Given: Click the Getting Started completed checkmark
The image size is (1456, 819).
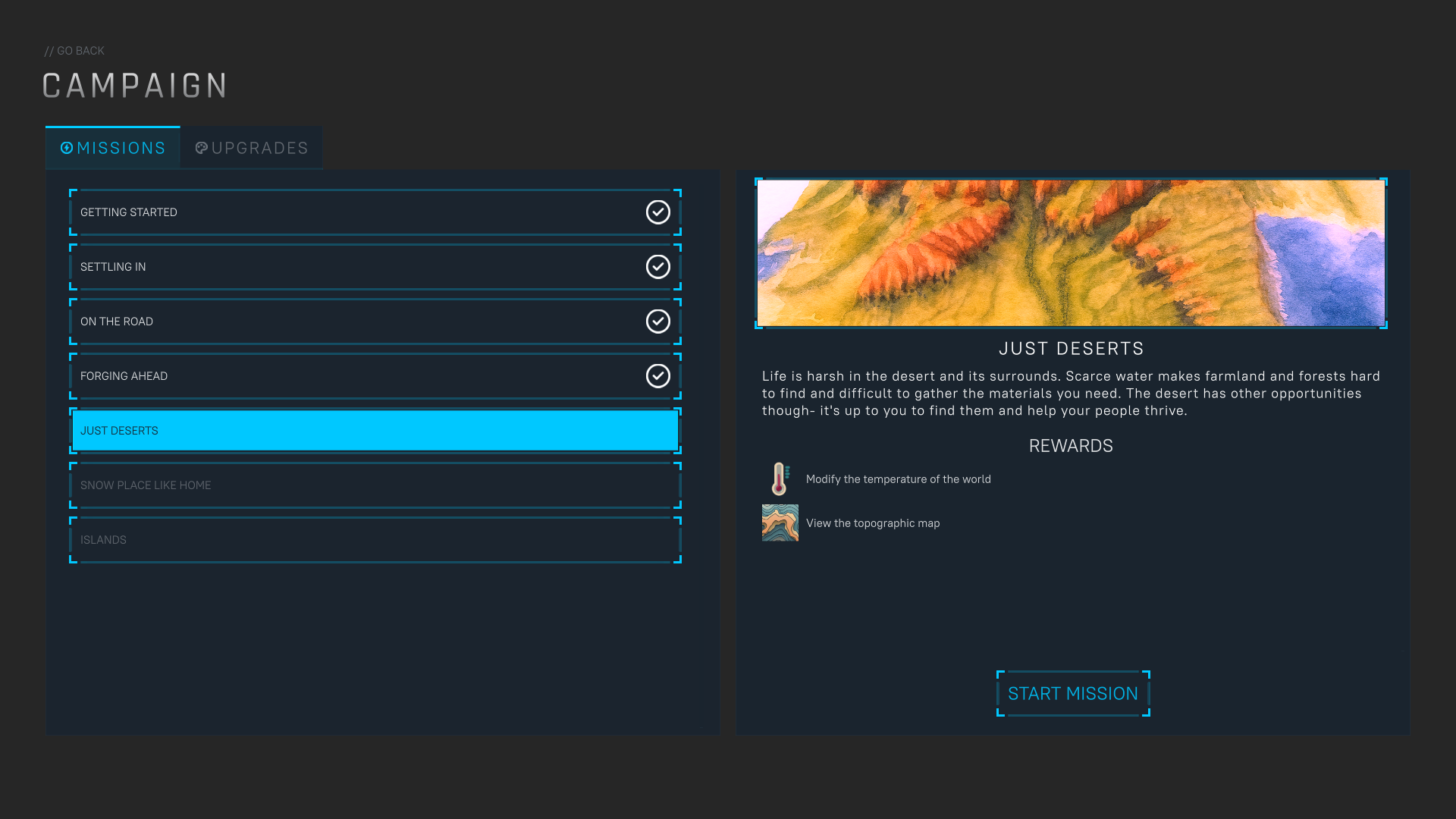Looking at the screenshot, I should pos(658,212).
